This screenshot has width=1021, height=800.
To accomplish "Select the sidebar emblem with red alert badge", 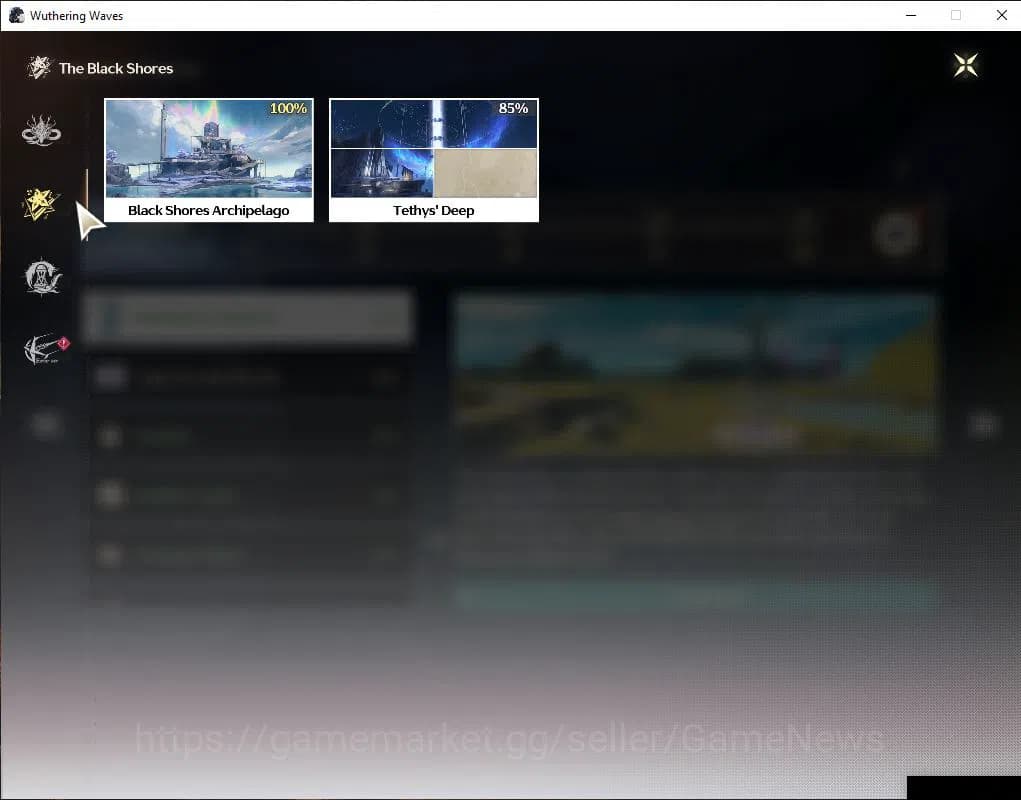I will (44, 350).
